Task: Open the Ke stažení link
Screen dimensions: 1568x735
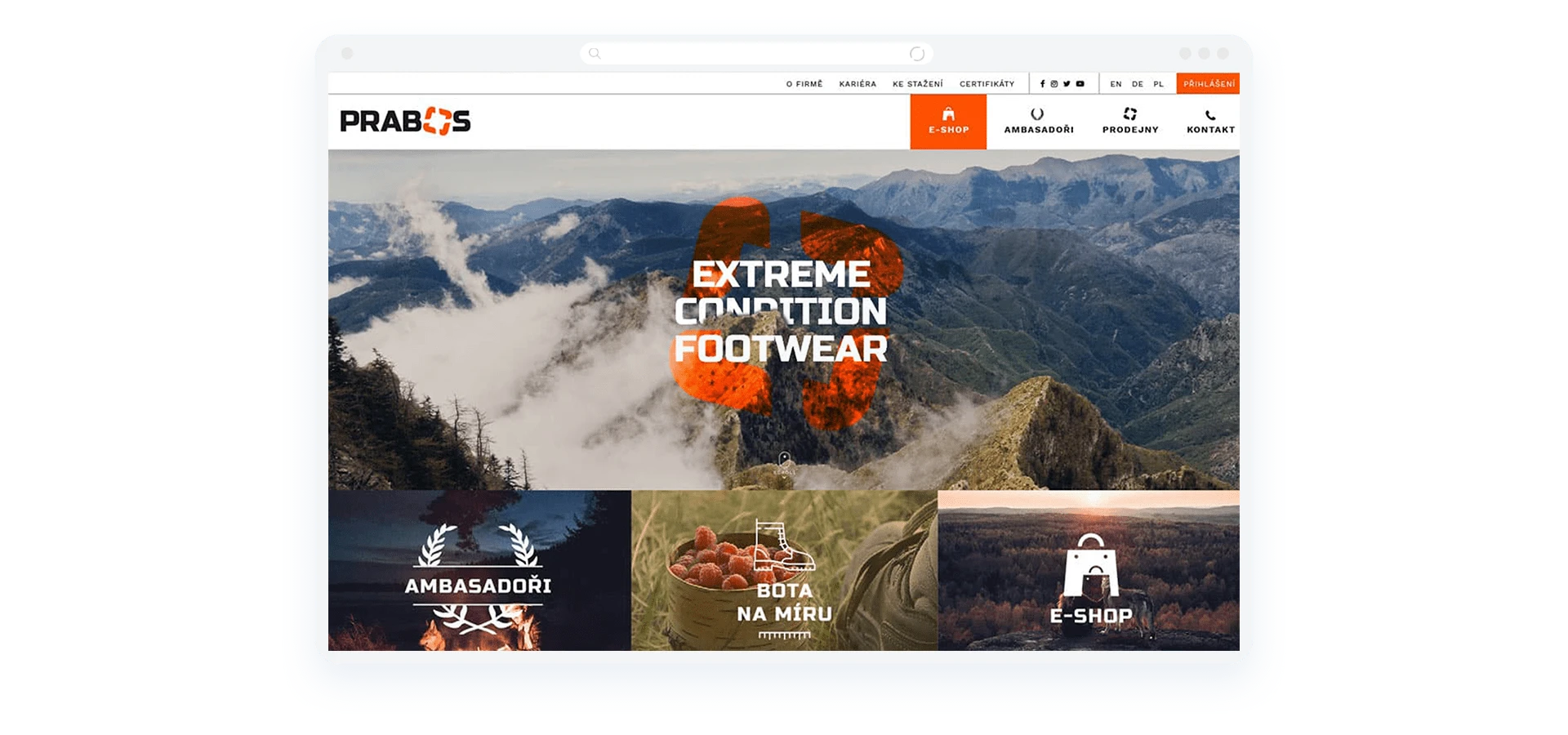Action: pos(917,84)
